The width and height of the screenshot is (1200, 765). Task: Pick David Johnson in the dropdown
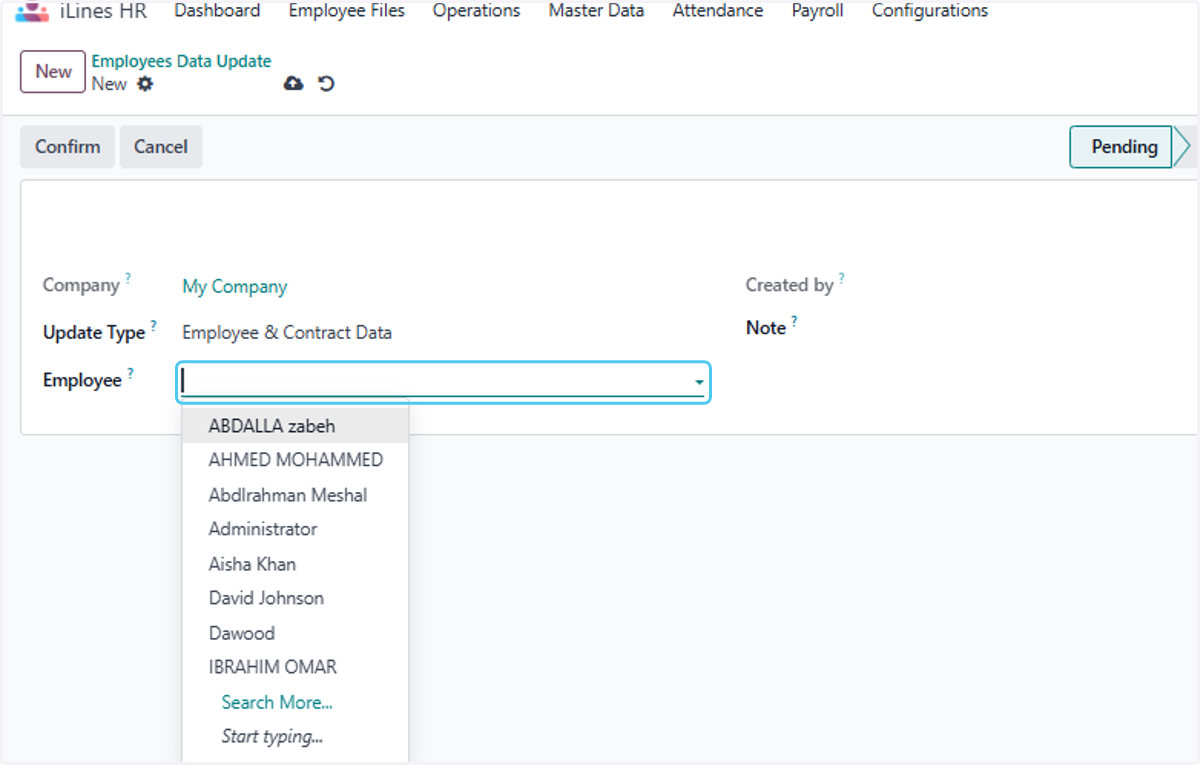point(295,598)
